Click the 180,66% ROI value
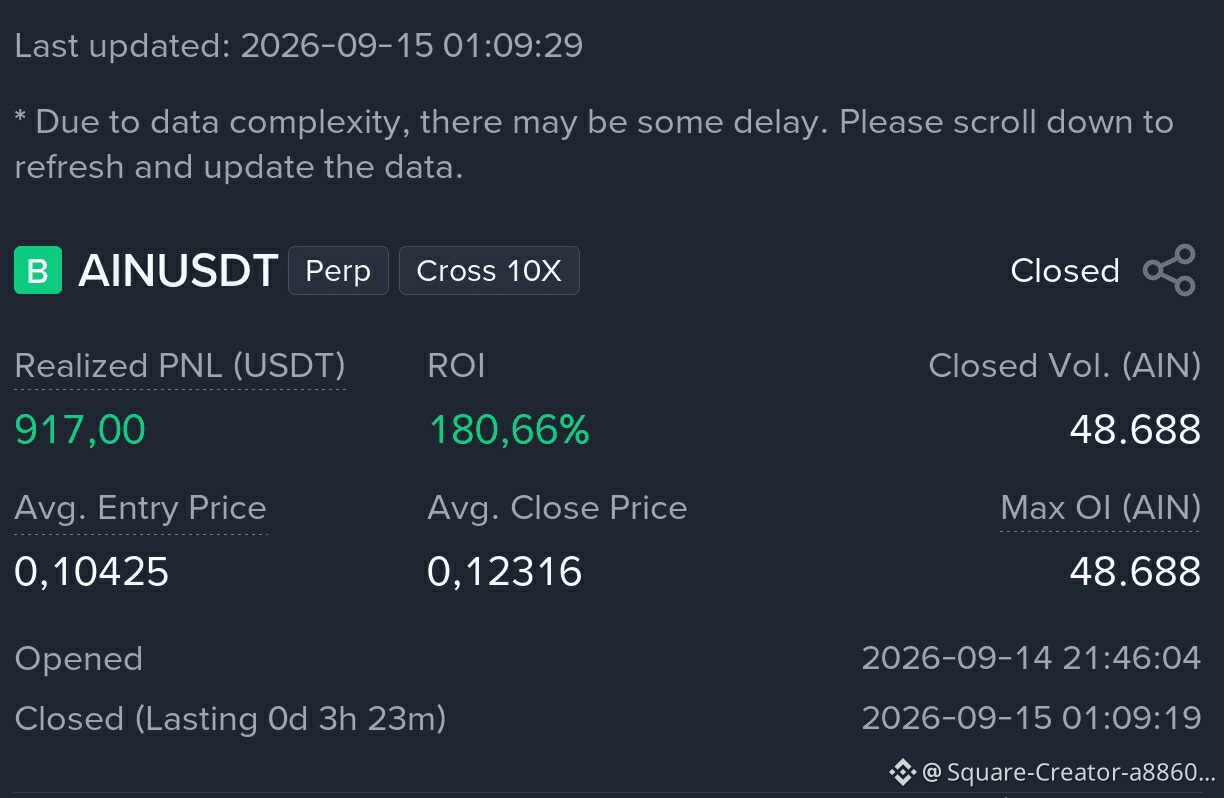 [509, 430]
